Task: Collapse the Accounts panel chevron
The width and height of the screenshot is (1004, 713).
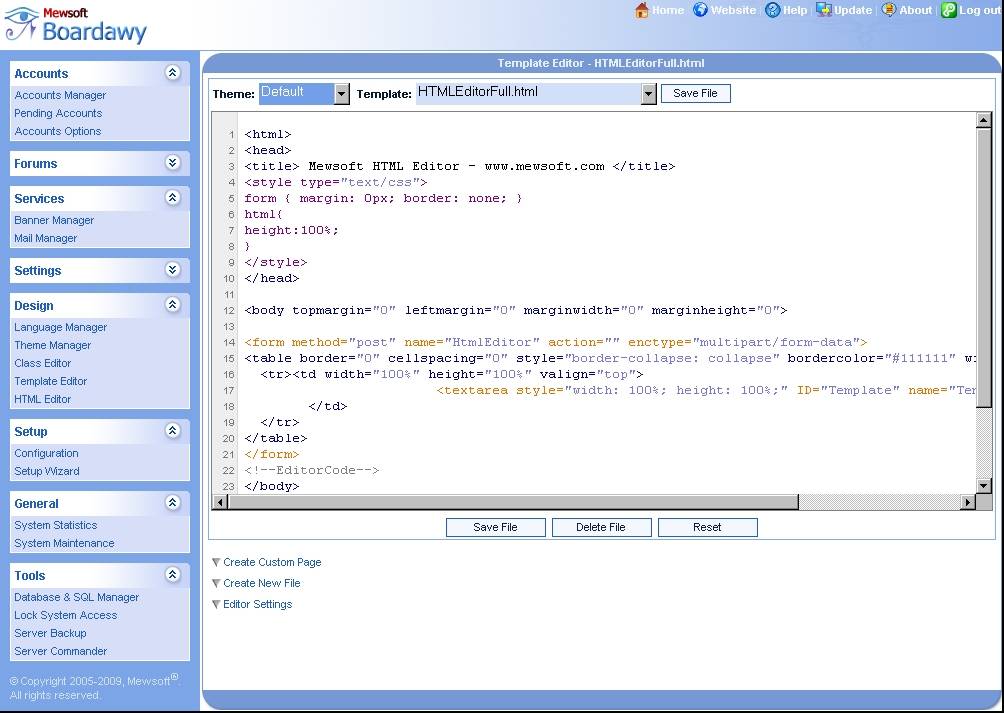Action: (x=172, y=72)
